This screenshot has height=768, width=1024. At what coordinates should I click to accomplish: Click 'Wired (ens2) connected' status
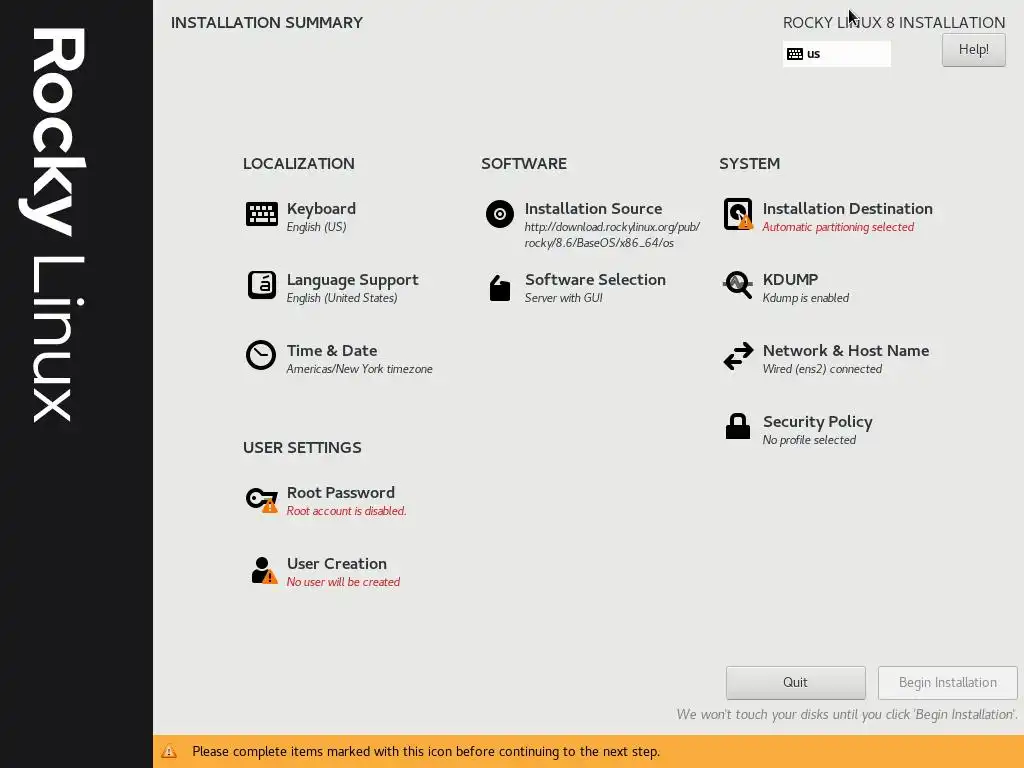[822, 369]
